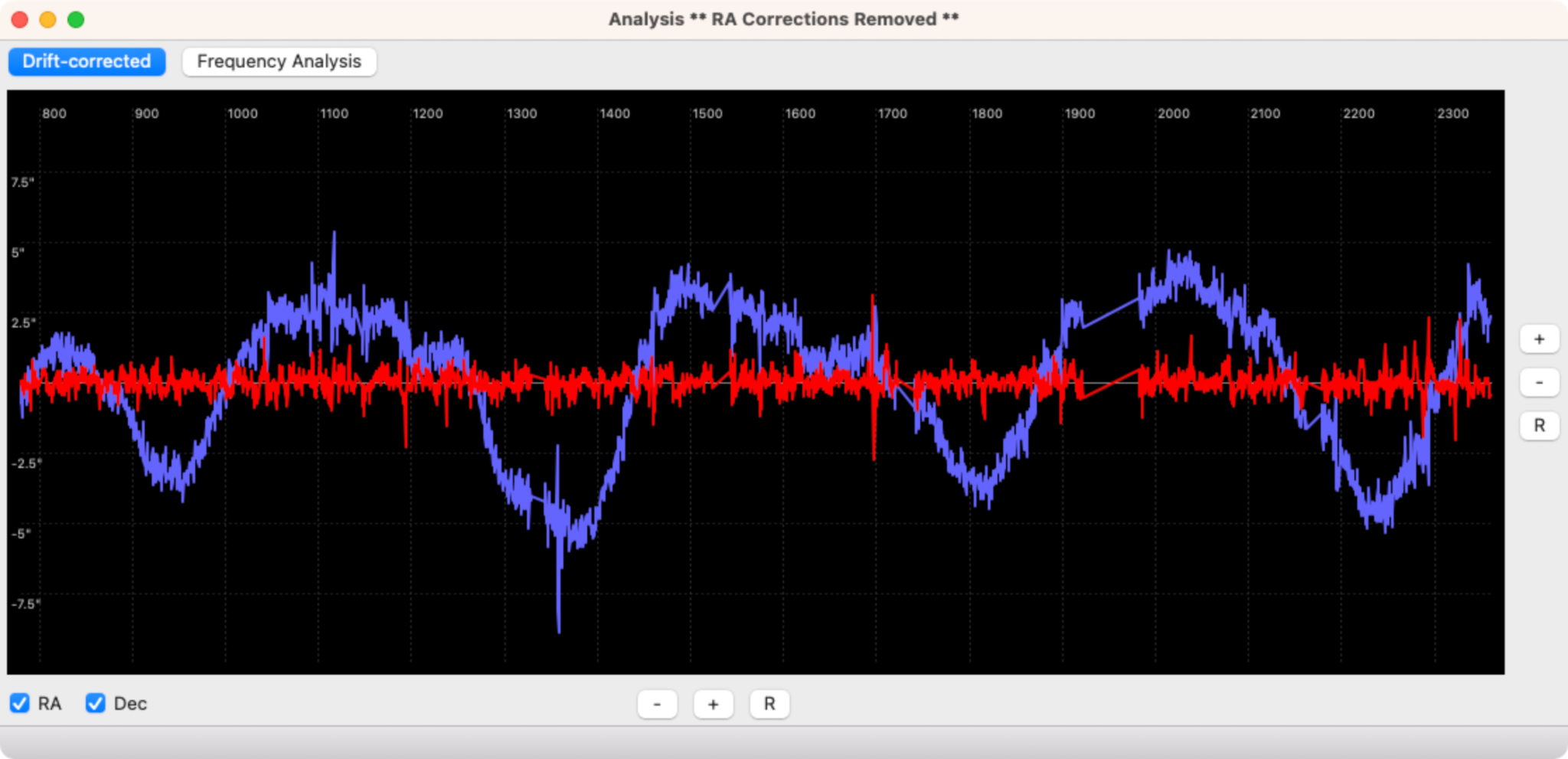Zoom in horizontally with the + button below graph
The width and height of the screenshot is (1568, 759).
point(713,704)
